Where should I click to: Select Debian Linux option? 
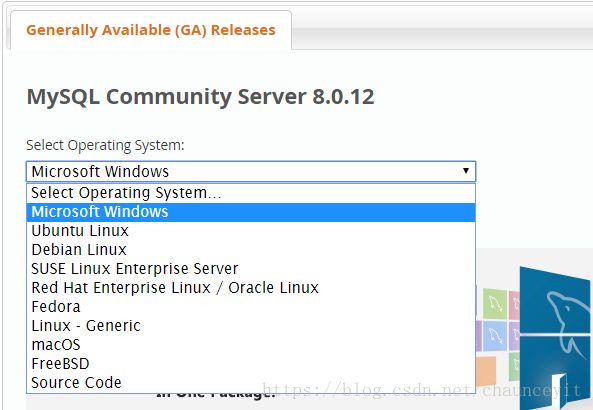tap(251, 250)
